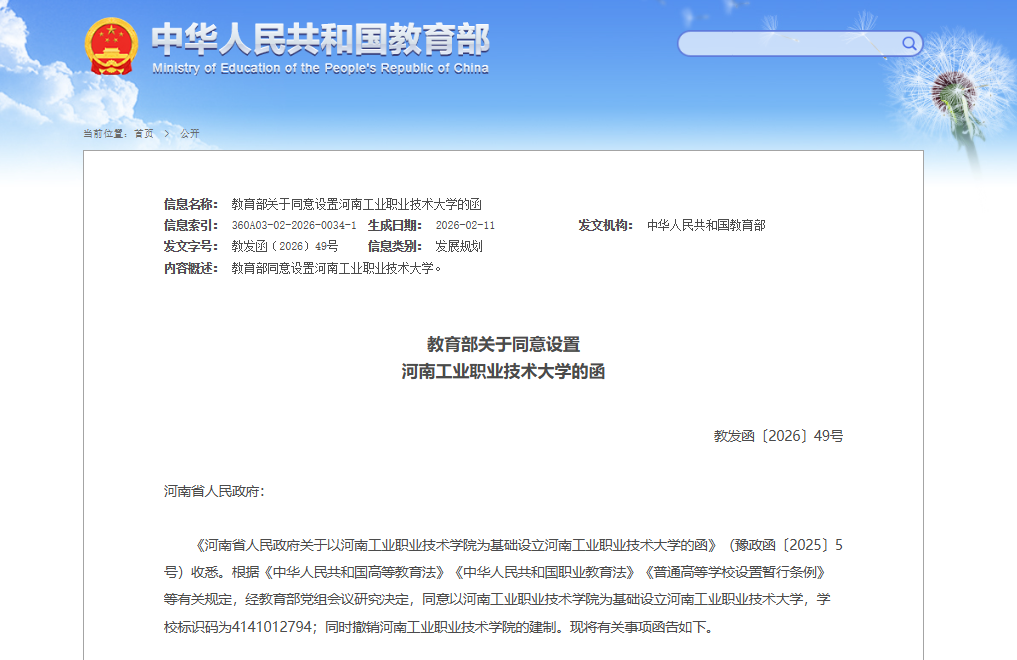Image resolution: width=1017 pixels, height=660 pixels.
Task: Click the bold document title heading
Action: tap(503, 358)
